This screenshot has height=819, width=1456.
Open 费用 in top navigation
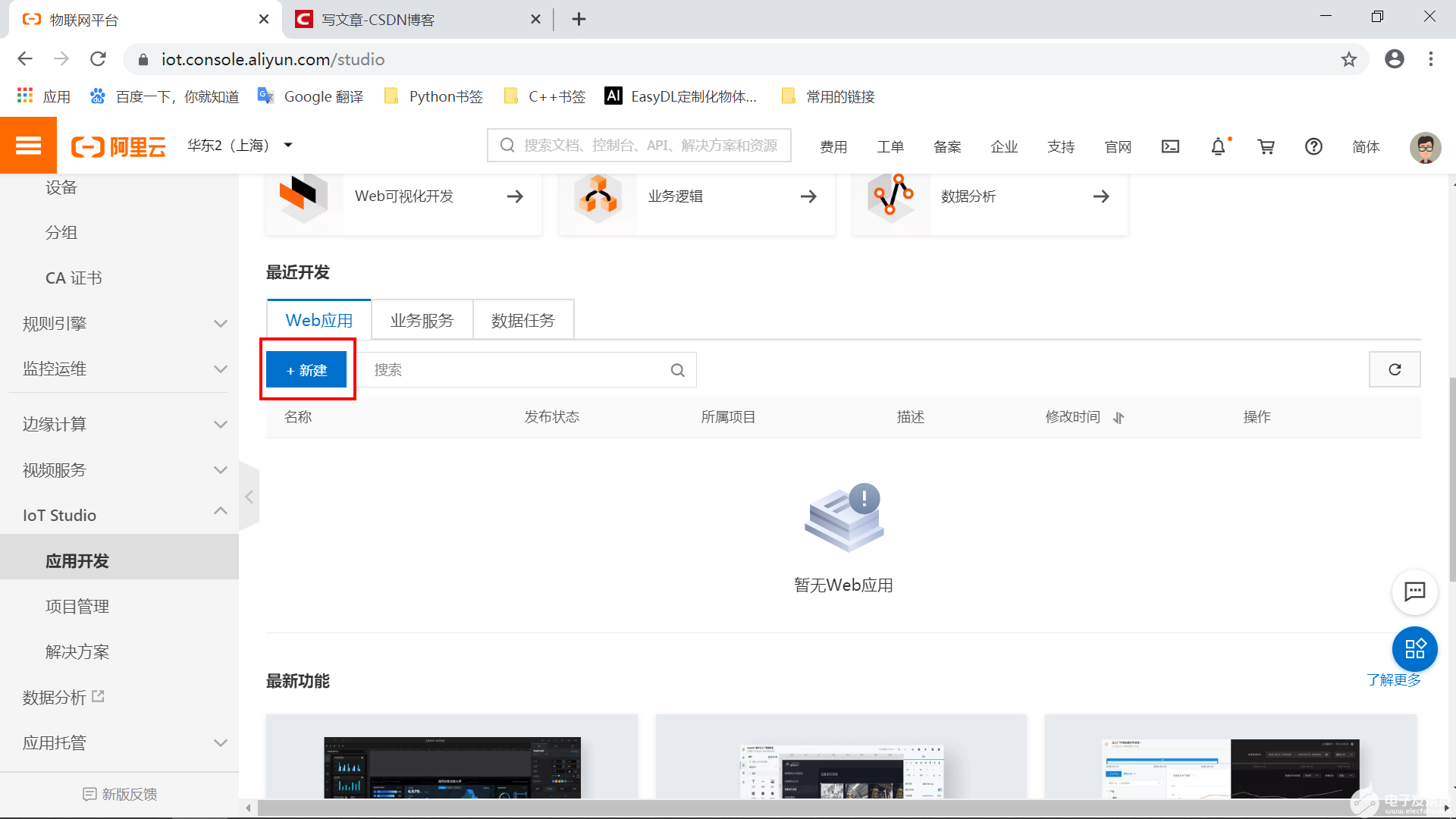pyautogui.click(x=833, y=146)
